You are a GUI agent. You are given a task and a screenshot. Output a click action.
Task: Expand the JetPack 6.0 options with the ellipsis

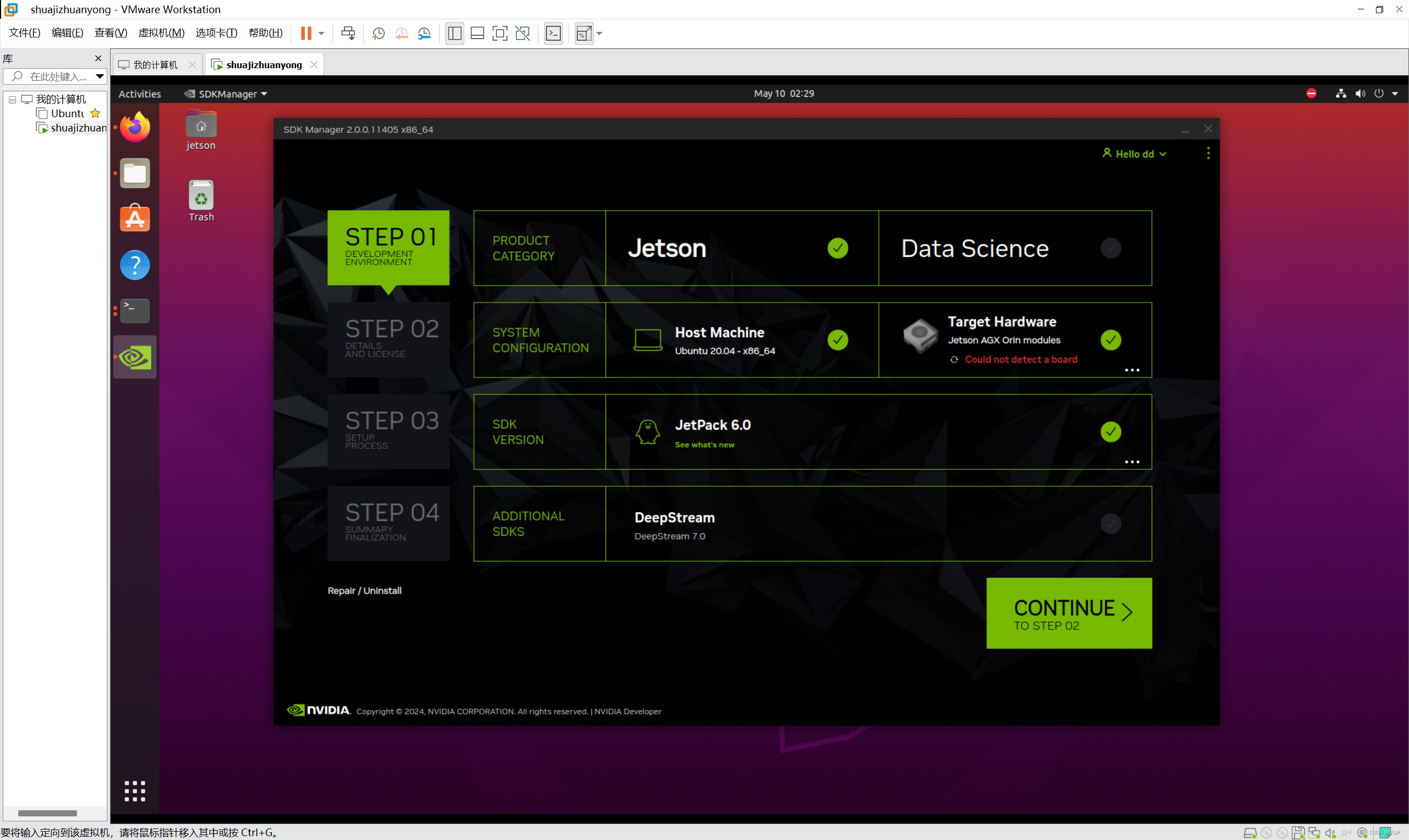point(1133,462)
